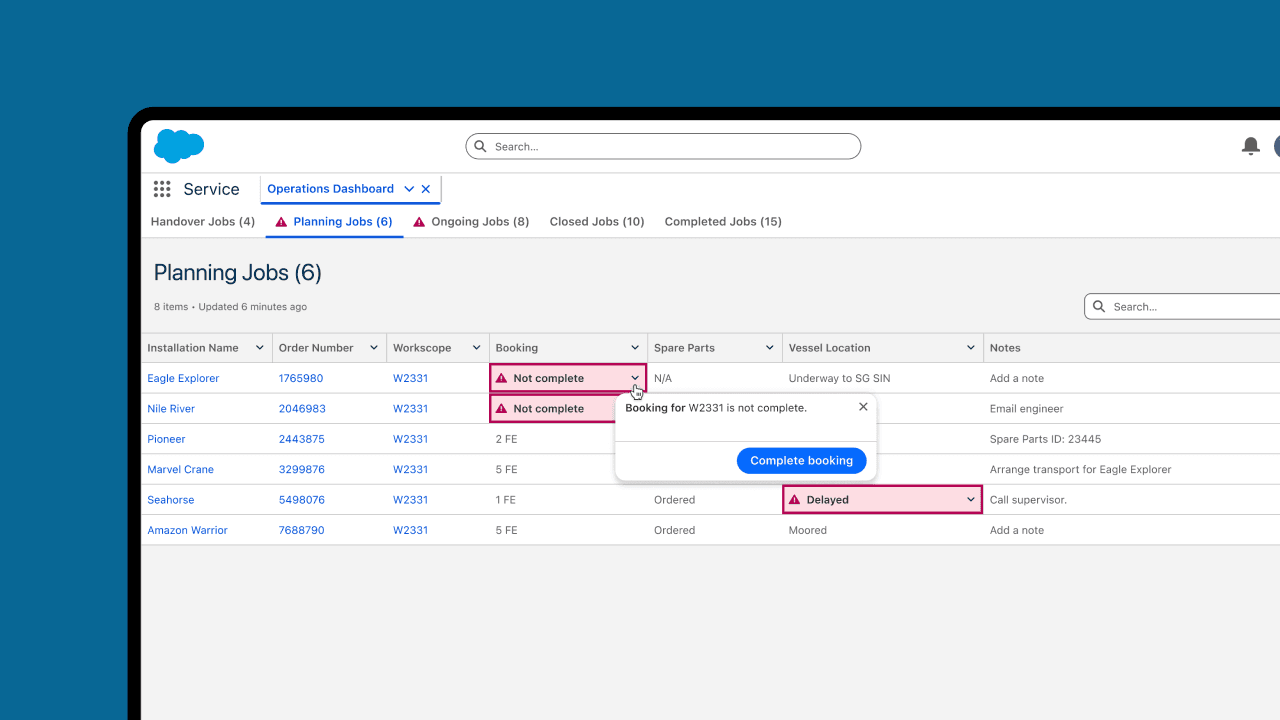Open the Pioneer installation link
Screen dimensions: 1280x720
166,439
